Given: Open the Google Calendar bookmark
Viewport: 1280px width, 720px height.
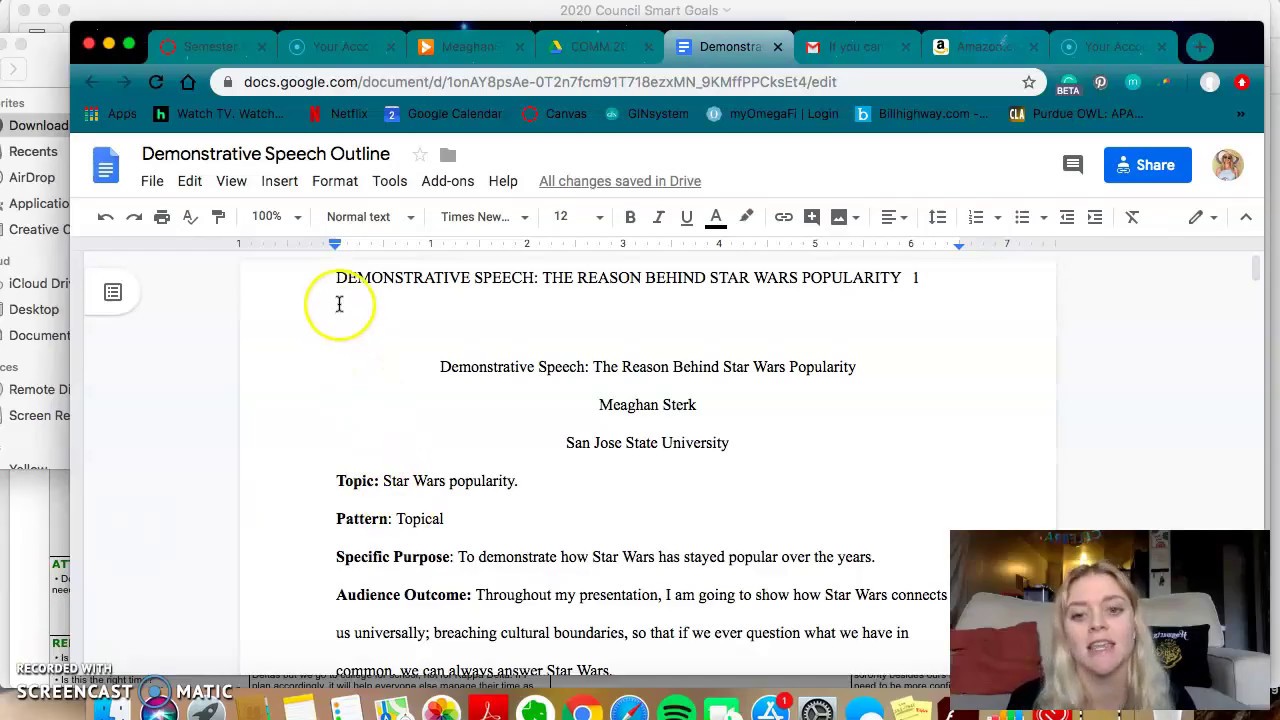Looking at the screenshot, I should tap(443, 114).
